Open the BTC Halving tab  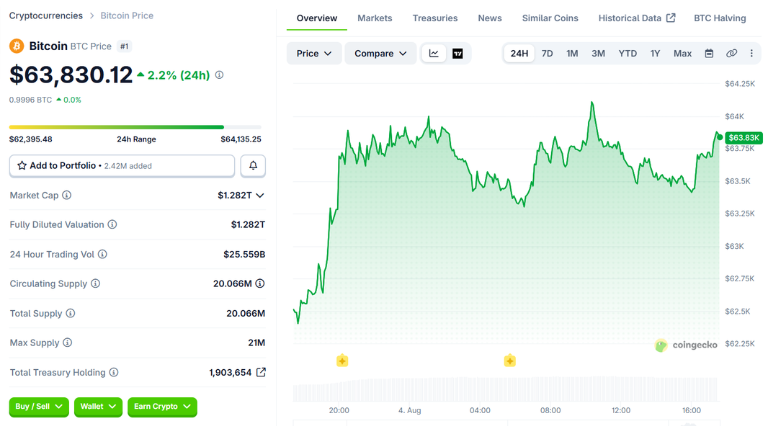coord(720,18)
